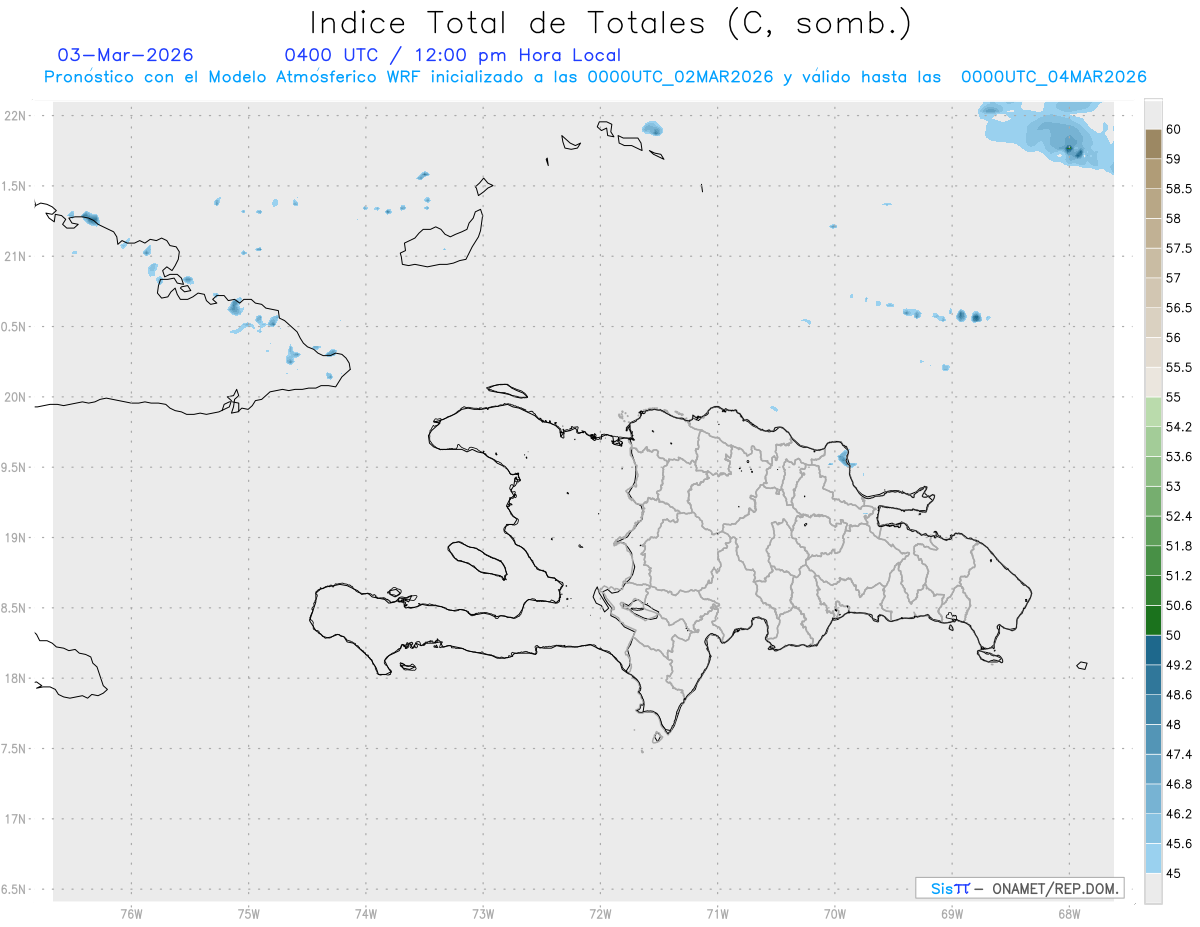Click the '60' colorbar label
1200x927 pixels.
[x=1173, y=129]
